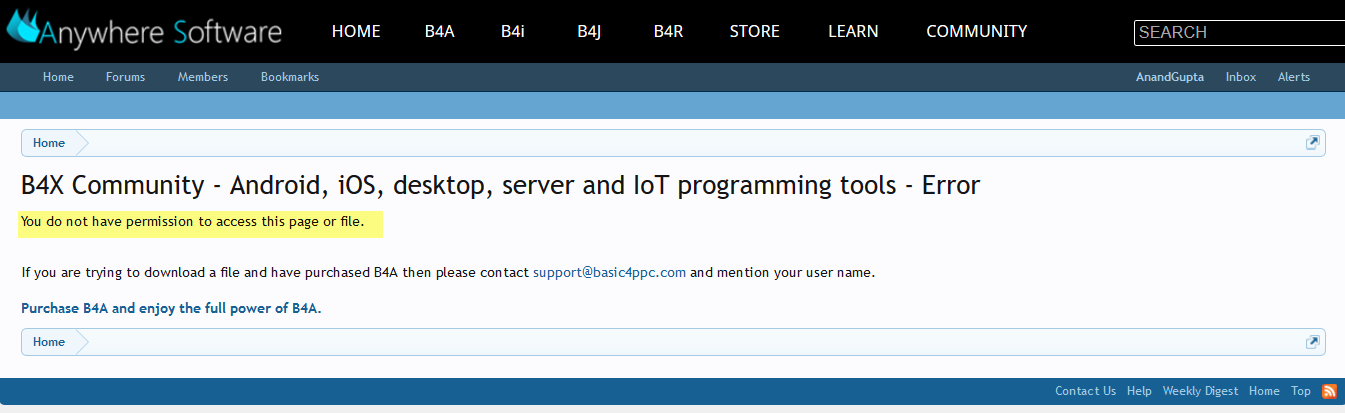Open the Weekly Digest footer link
Screen dimensions: 1345x413
point(1200,391)
